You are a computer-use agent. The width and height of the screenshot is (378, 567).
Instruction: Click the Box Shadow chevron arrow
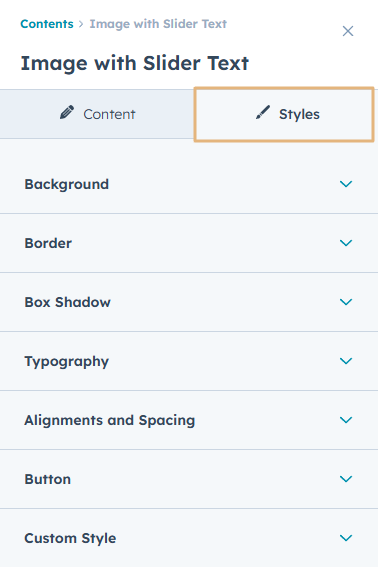[346, 302]
